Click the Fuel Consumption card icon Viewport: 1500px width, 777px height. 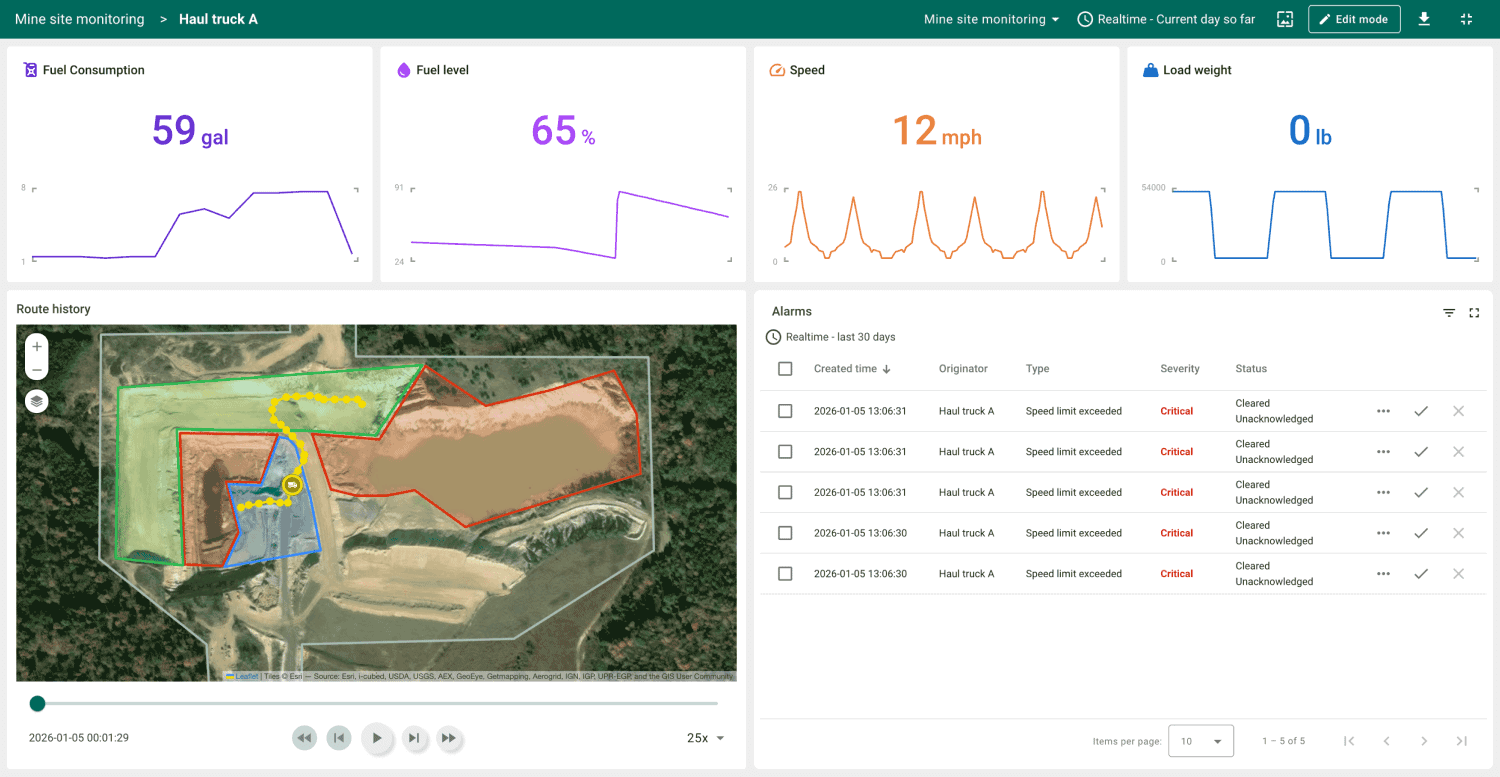pyautogui.click(x=30, y=70)
